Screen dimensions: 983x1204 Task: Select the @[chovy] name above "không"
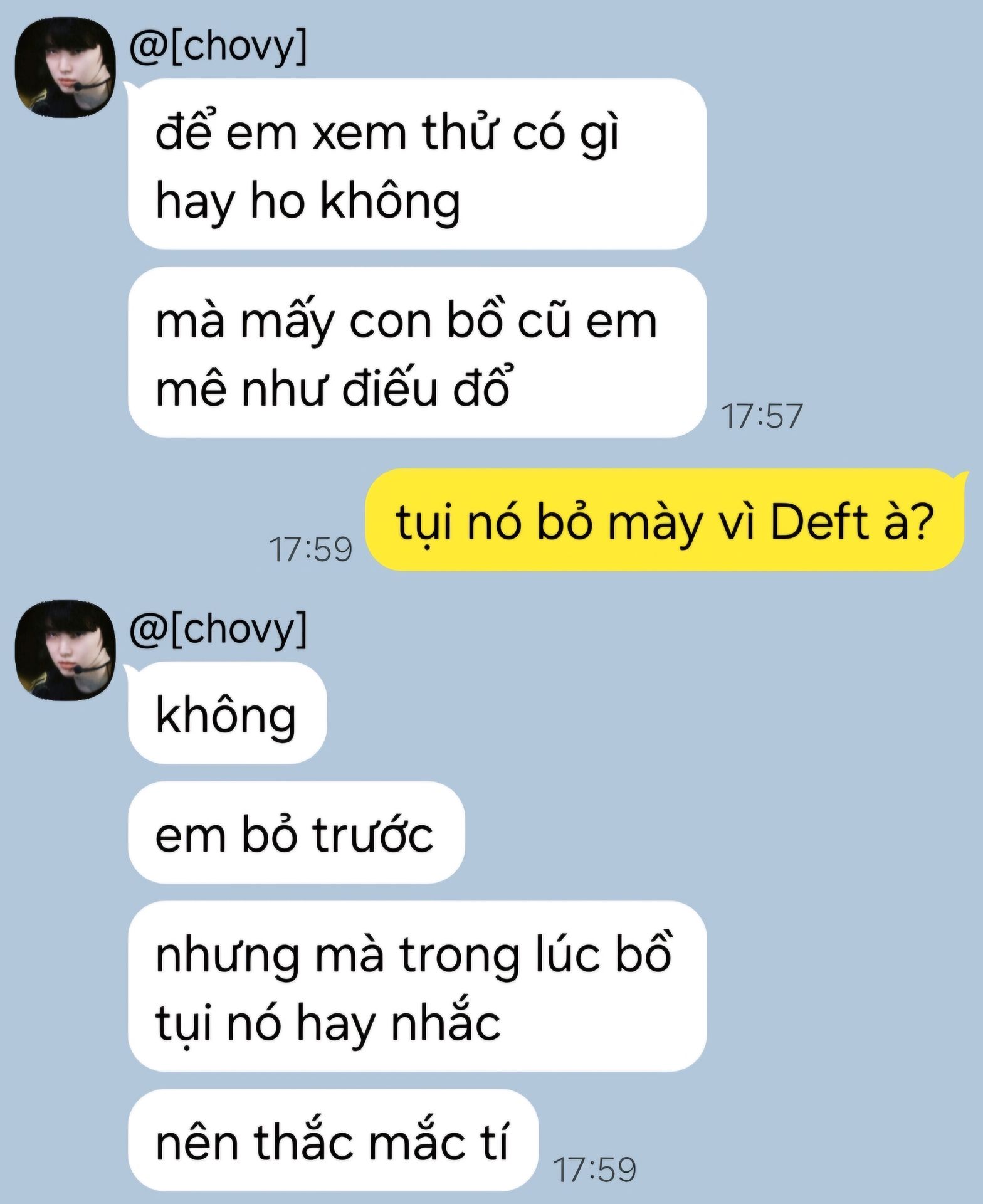tap(218, 629)
